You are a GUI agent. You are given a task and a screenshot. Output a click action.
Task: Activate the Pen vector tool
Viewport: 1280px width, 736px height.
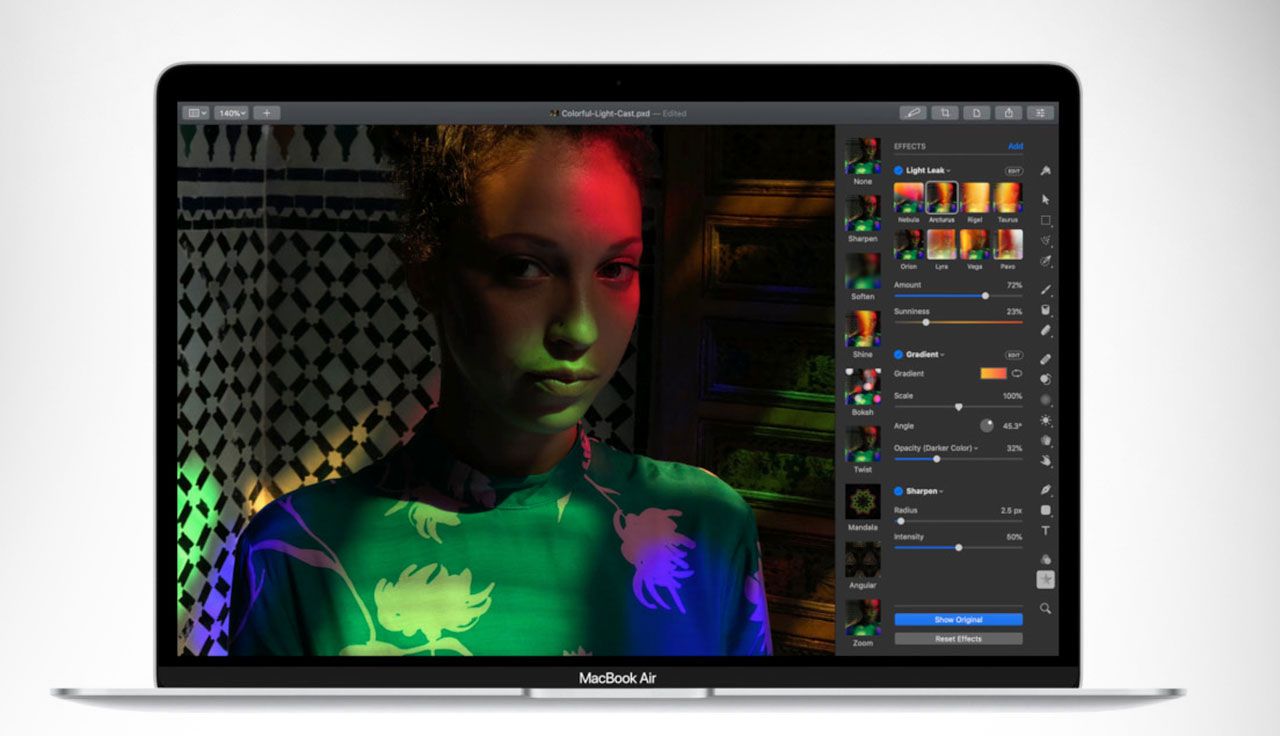click(1046, 490)
